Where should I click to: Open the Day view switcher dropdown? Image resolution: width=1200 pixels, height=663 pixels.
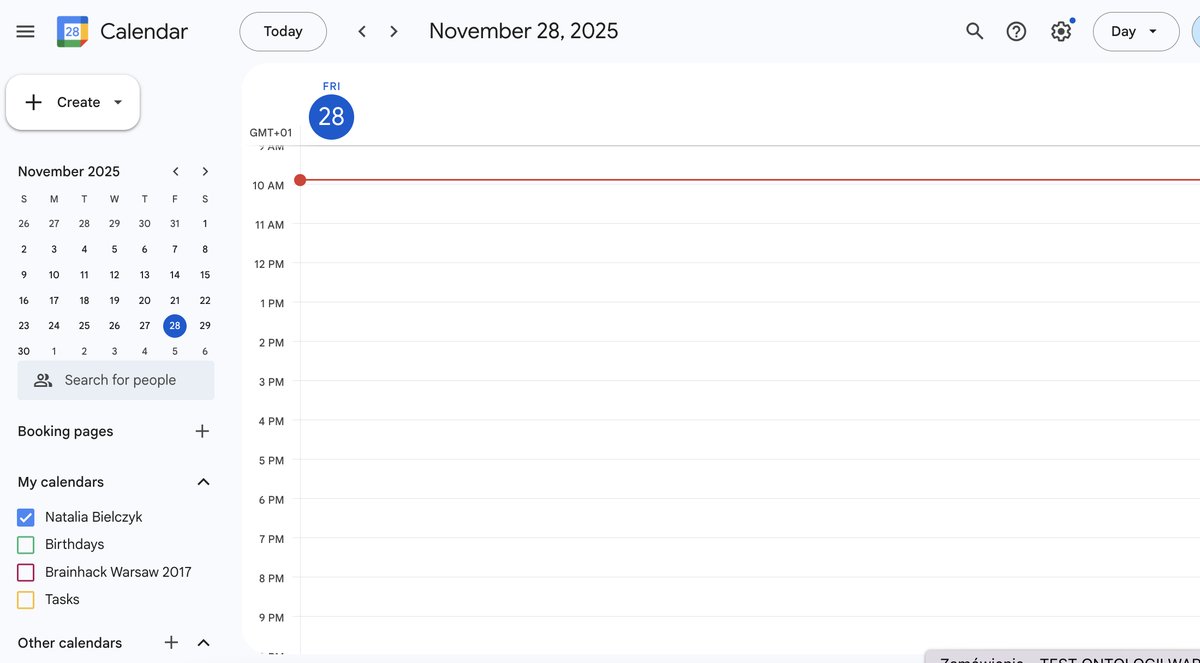(1135, 31)
